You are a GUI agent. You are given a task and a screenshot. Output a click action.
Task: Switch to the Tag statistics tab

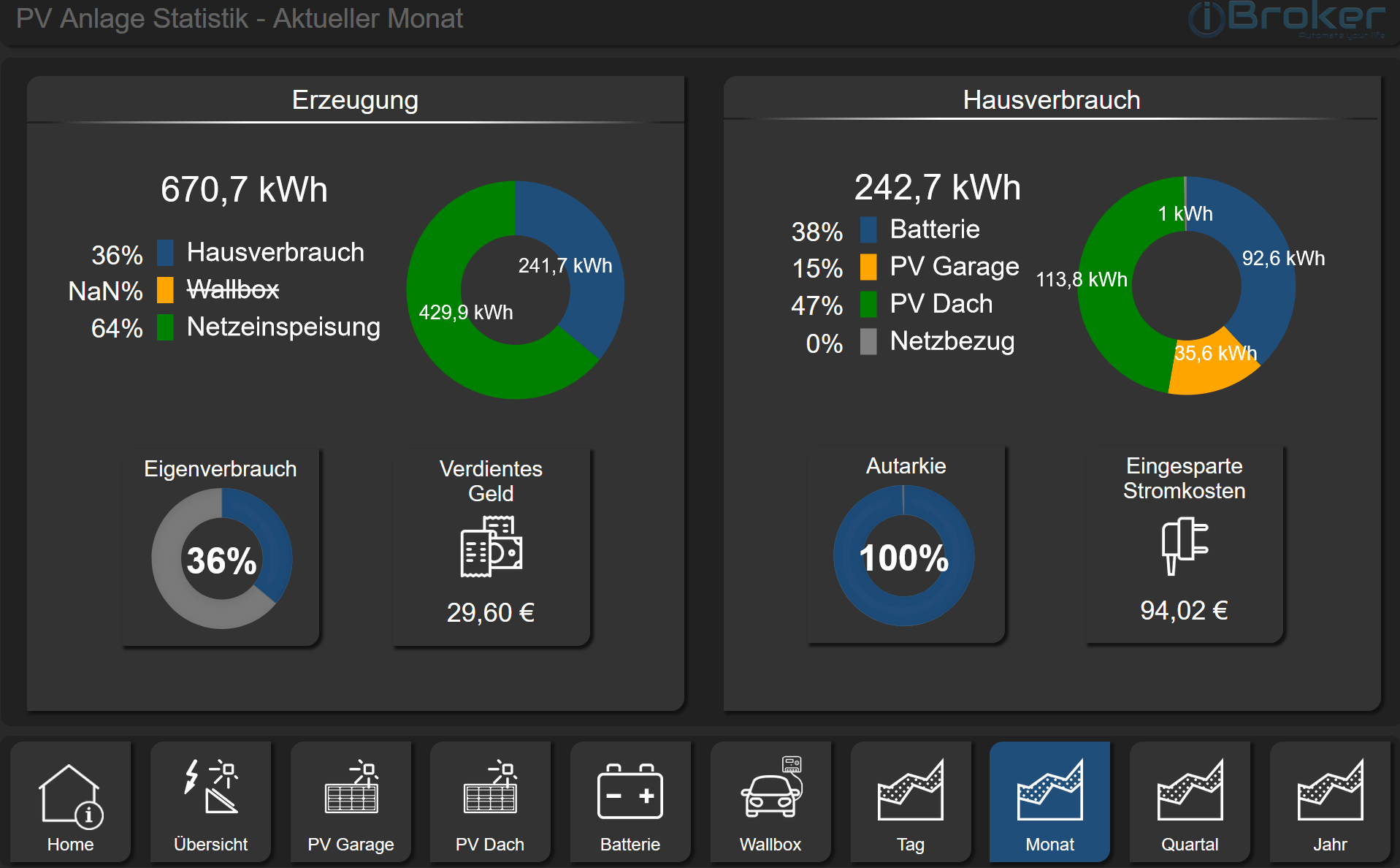pyautogui.click(x=910, y=802)
